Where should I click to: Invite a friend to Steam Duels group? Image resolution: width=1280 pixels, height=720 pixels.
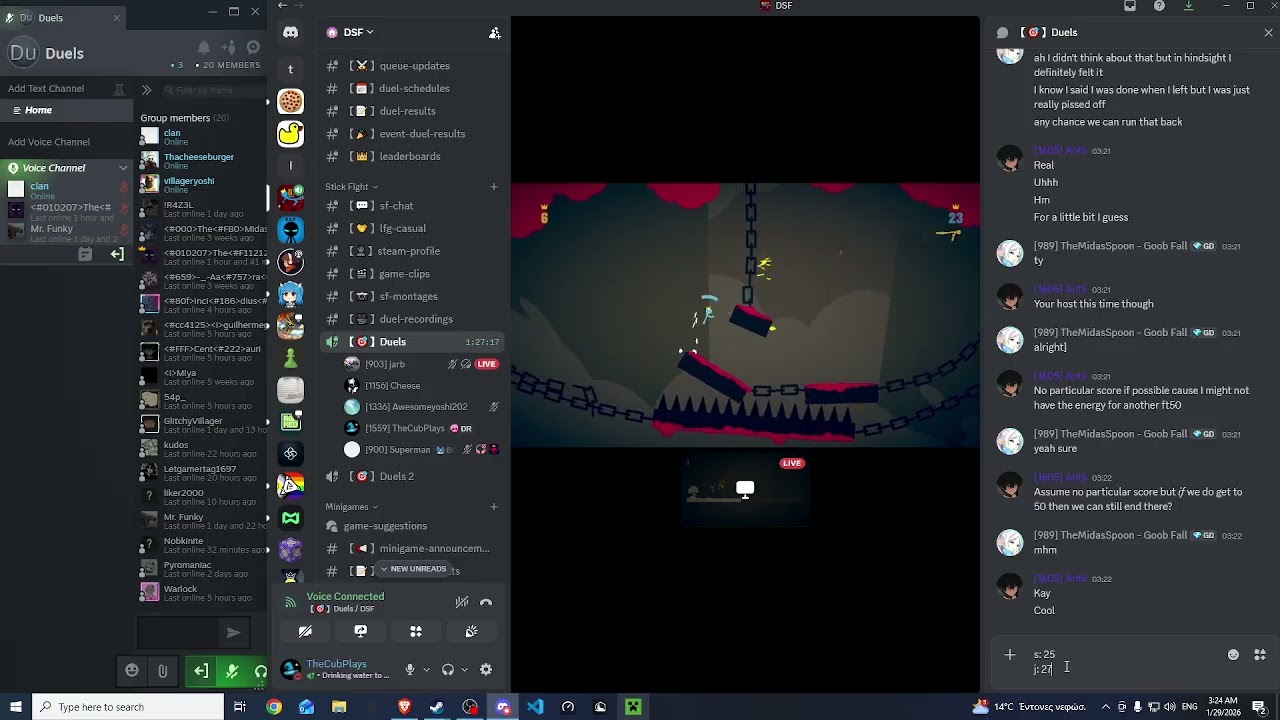(229, 47)
